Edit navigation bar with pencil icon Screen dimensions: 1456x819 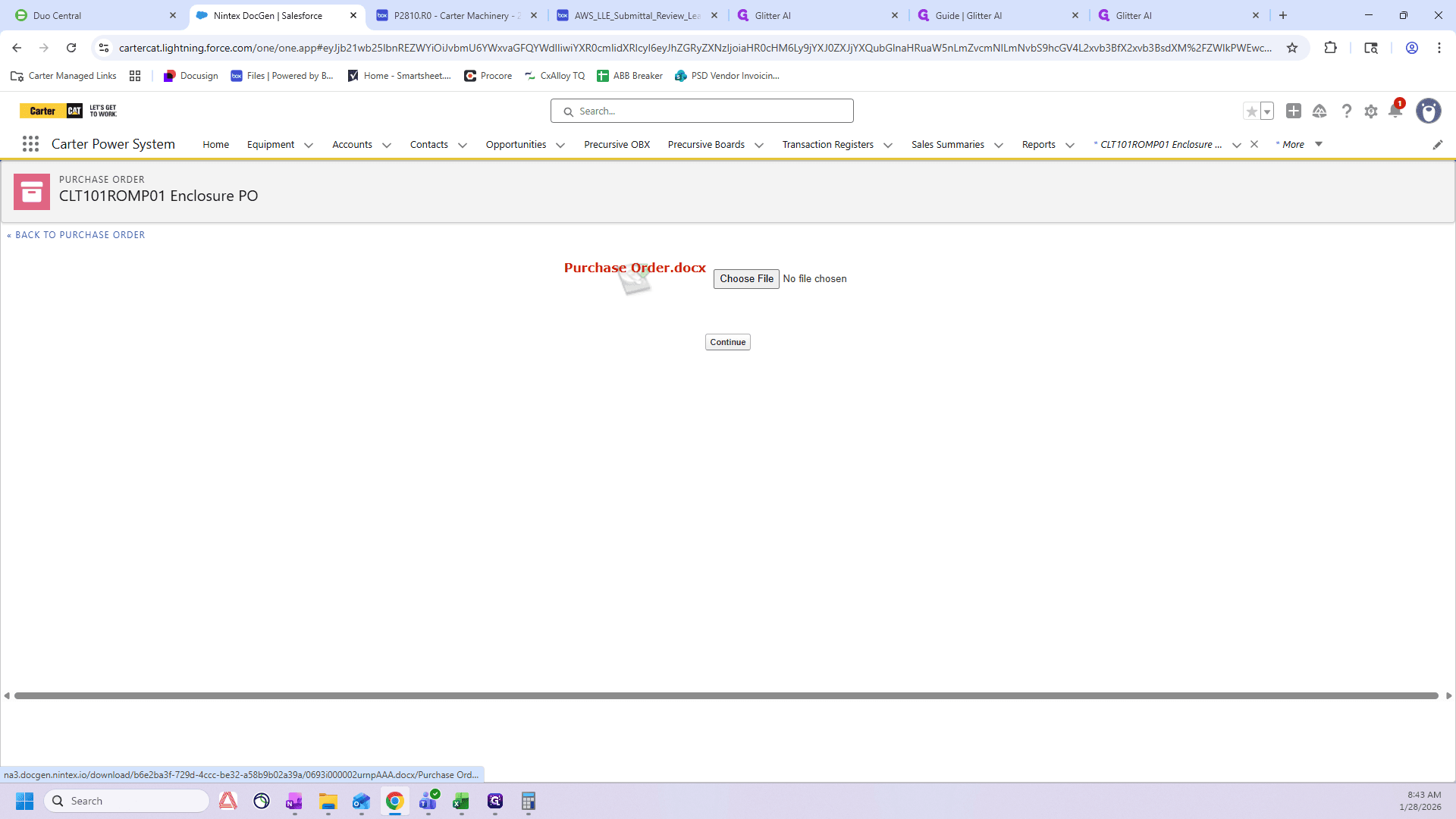click(1438, 145)
